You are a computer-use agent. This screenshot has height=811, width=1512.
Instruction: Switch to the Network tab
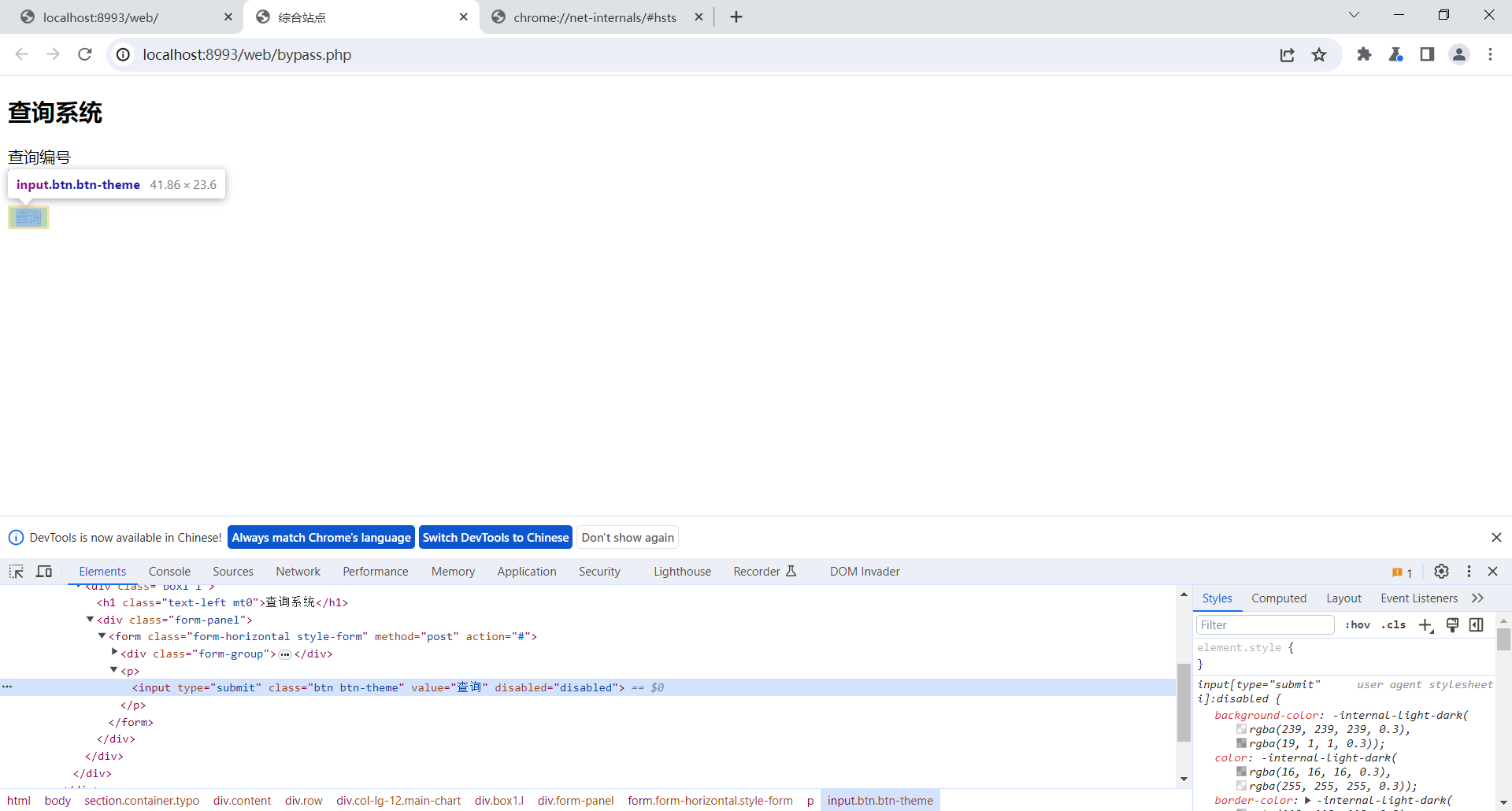(298, 572)
